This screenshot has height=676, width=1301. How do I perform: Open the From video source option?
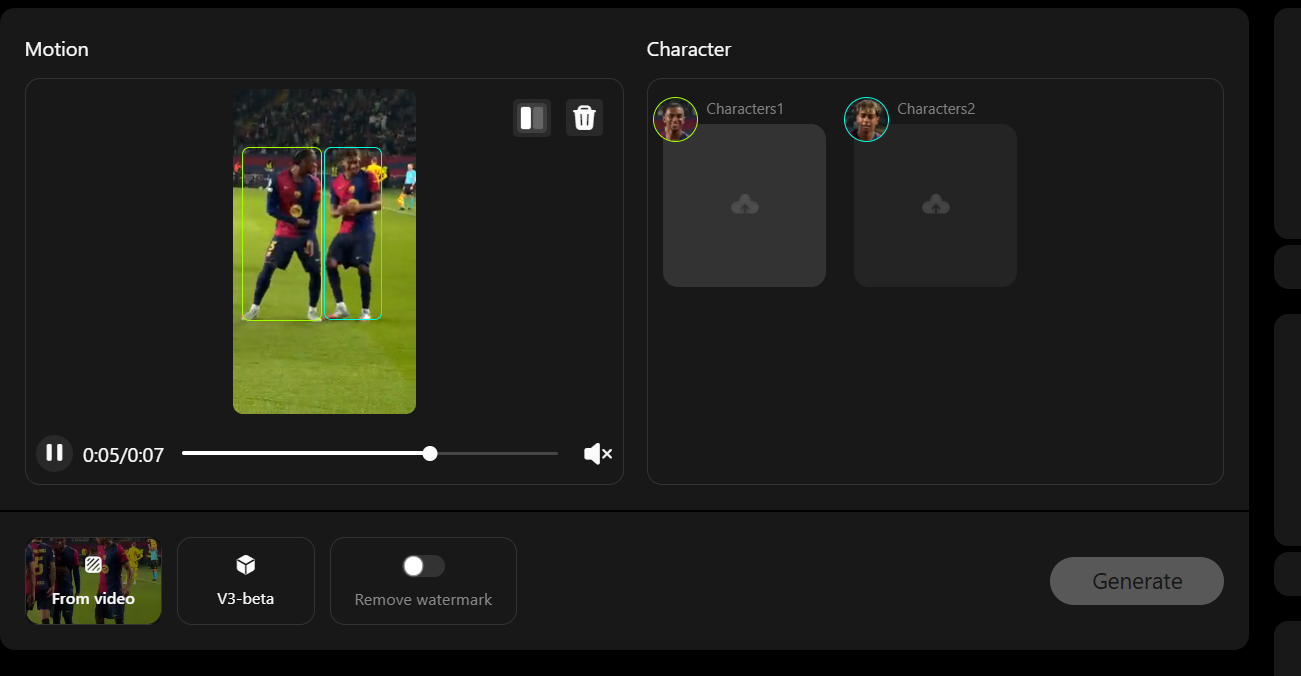pyautogui.click(x=93, y=581)
